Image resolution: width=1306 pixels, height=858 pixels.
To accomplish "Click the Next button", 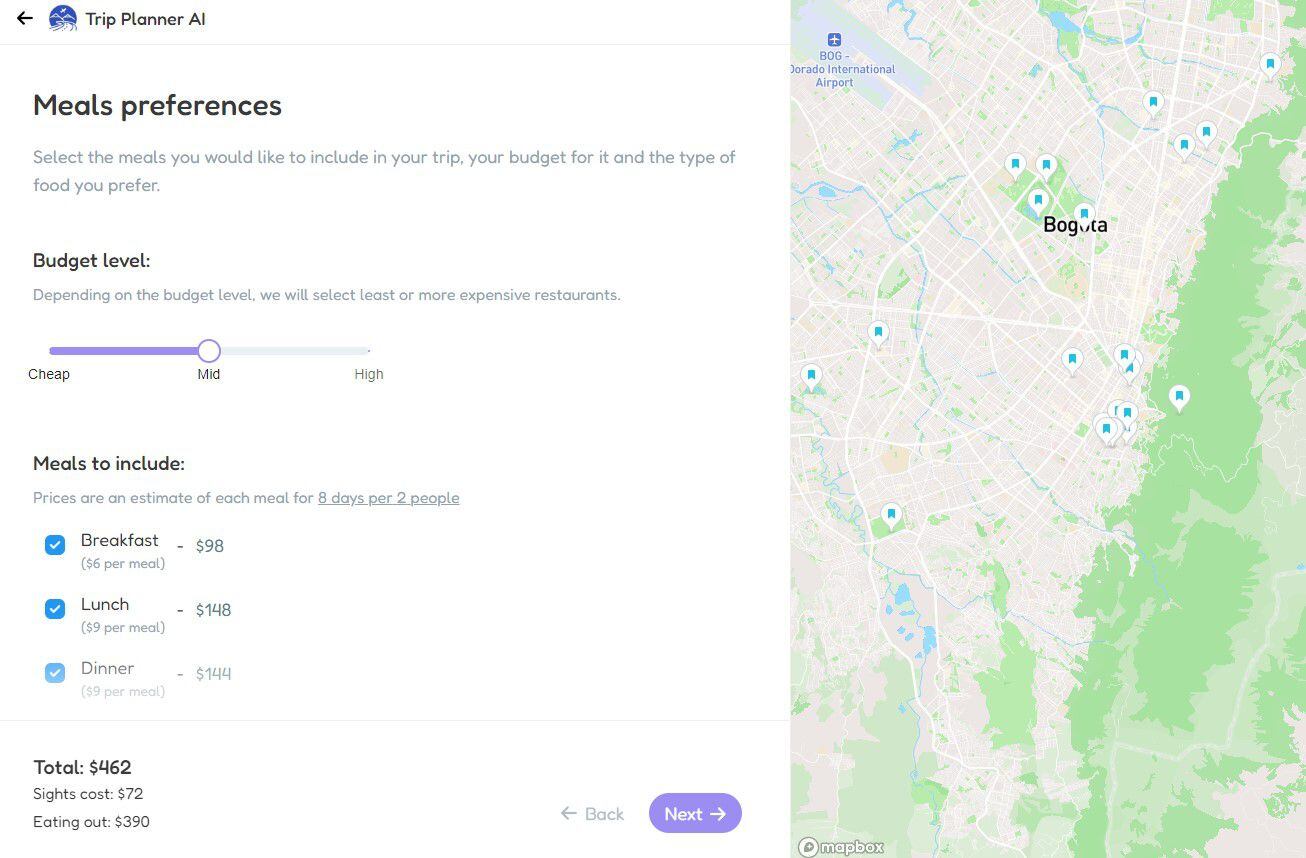I will pos(695,813).
